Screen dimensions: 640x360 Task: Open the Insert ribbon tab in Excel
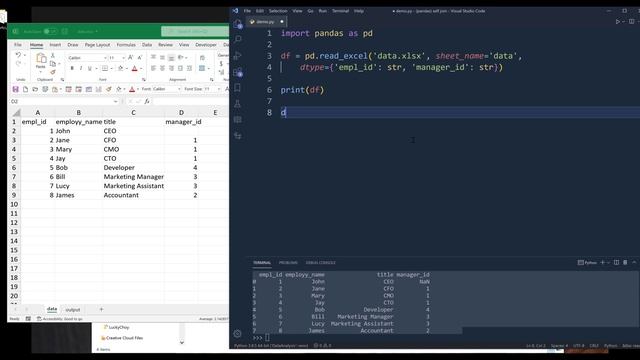55,44
